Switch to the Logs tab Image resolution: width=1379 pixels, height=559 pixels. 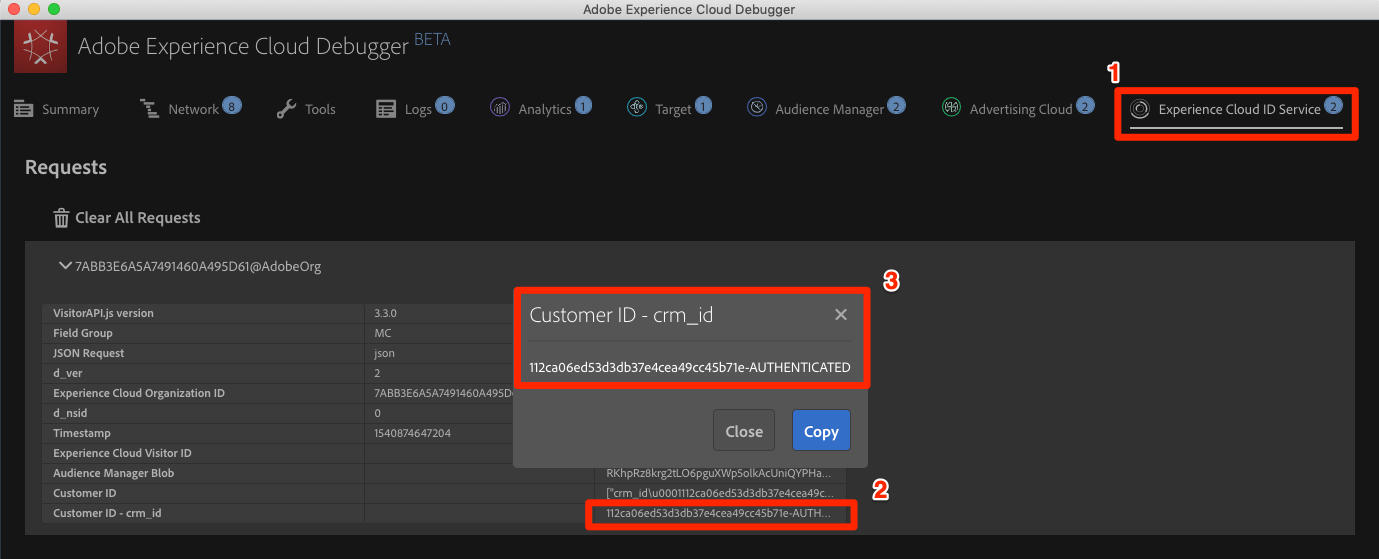pos(415,107)
